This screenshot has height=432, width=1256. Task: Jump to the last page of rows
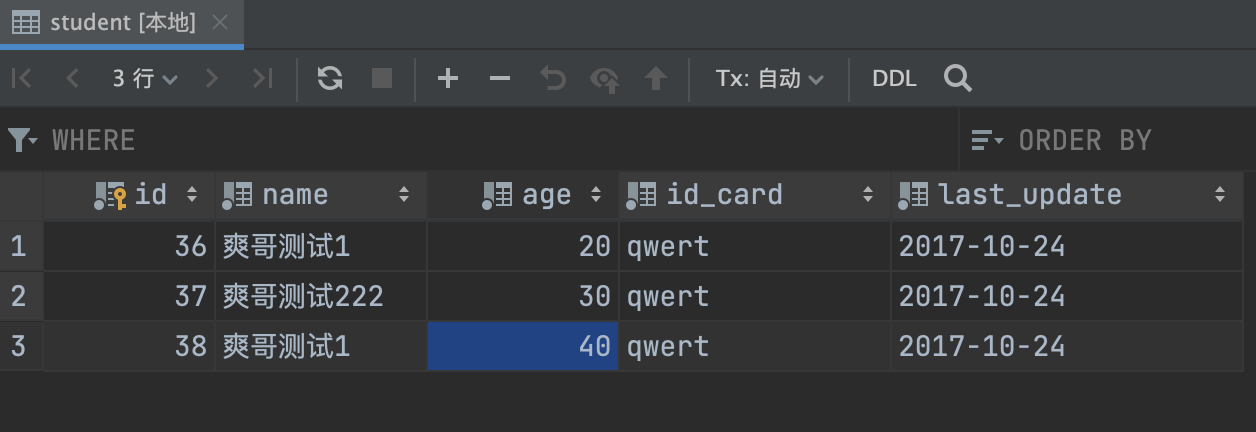(262, 78)
